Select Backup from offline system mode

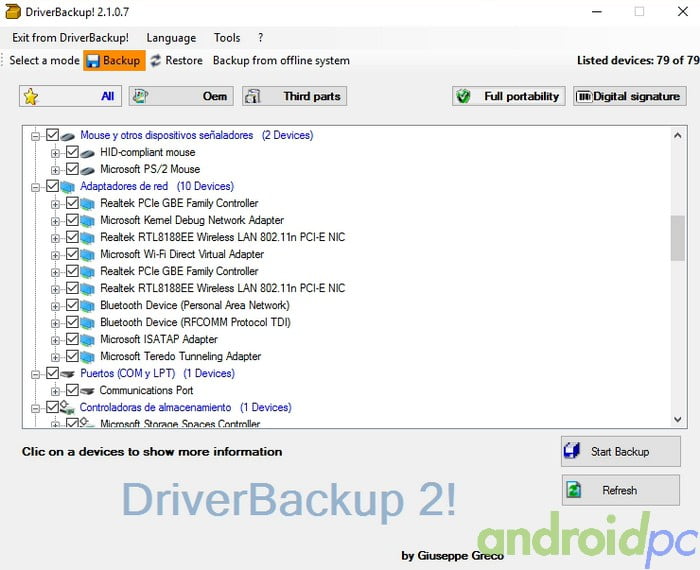pos(281,60)
